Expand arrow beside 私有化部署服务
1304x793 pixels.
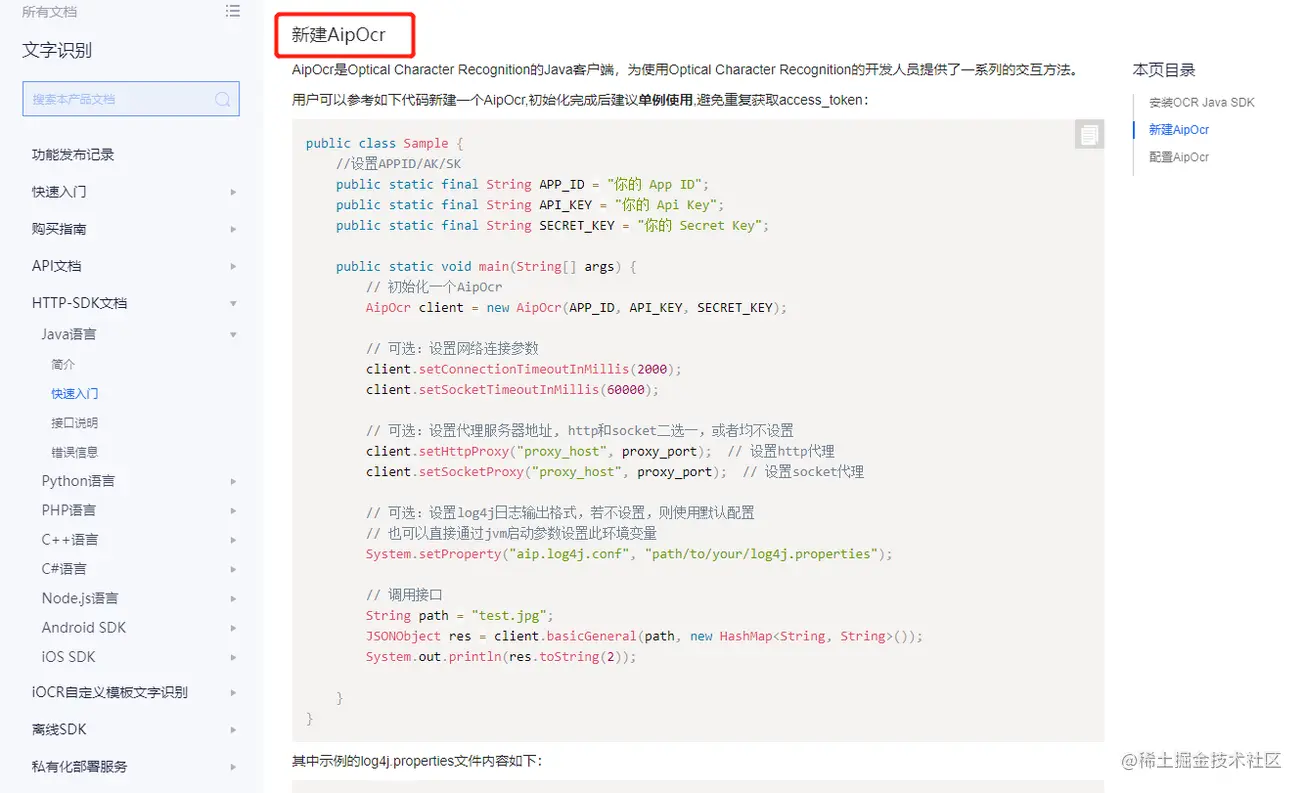[x=233, y=767]
